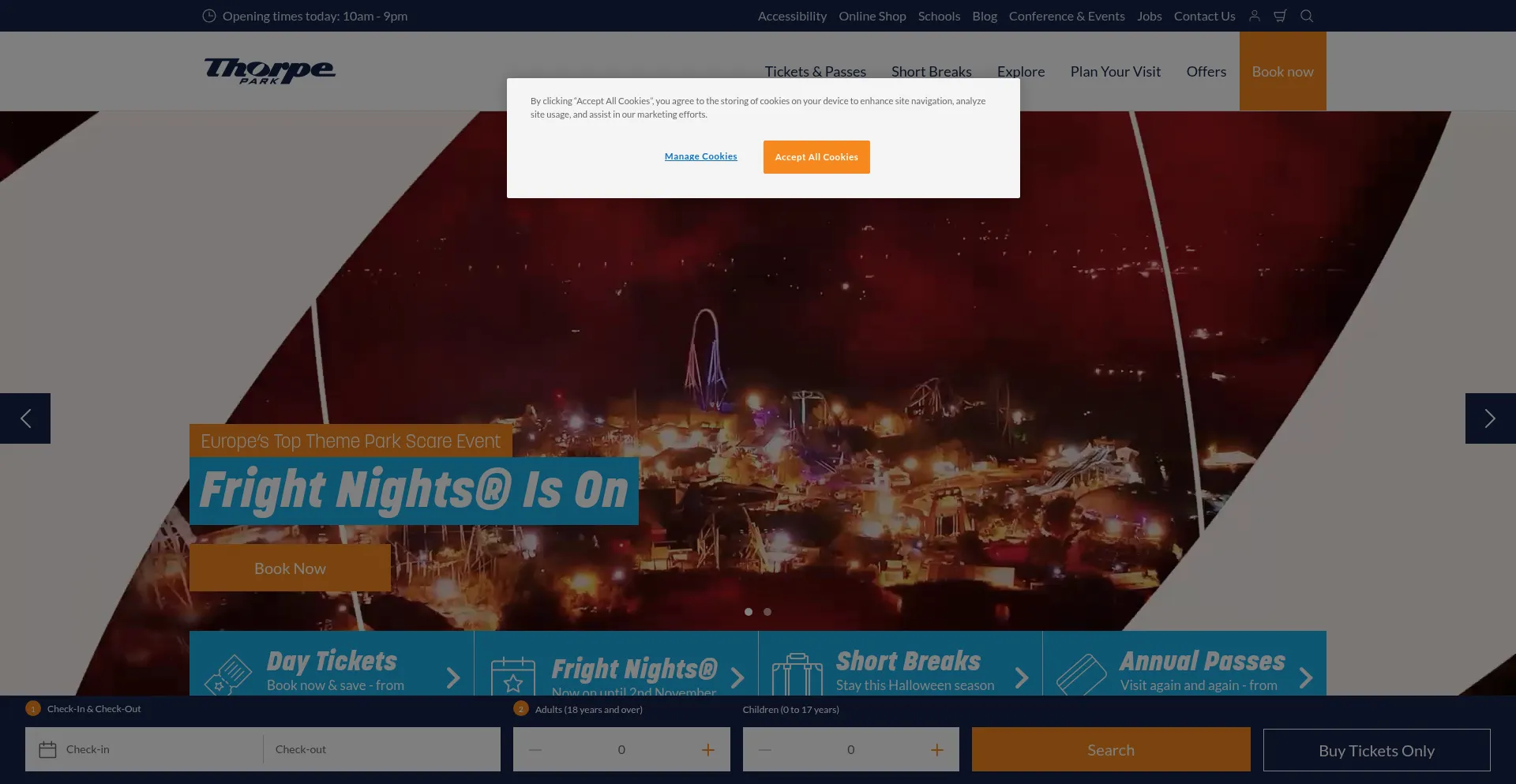This screenshot has height=784, width=1516.
Task: Increase the children count
Action: (x=937, y=749)
